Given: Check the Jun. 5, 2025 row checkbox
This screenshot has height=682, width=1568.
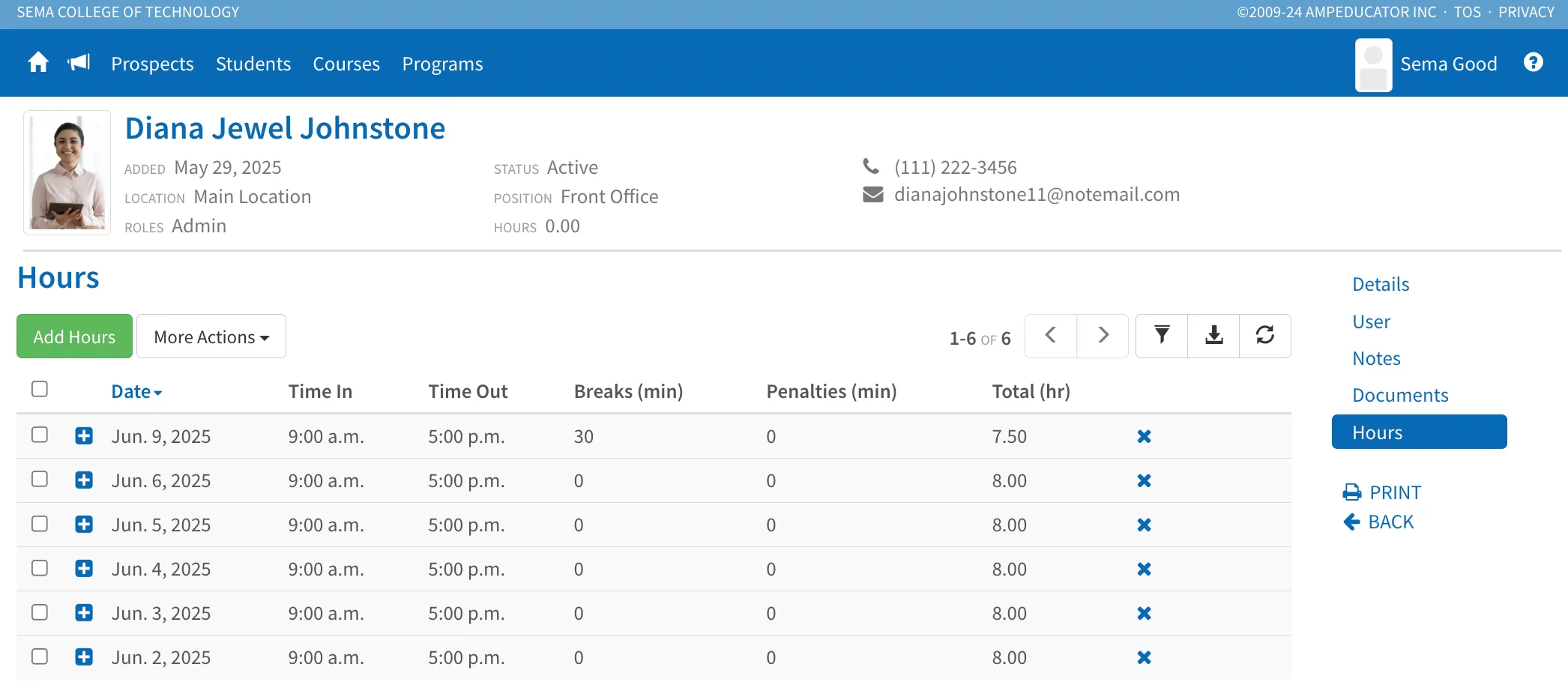Looking at the screenshot, I should pos(40,523).
